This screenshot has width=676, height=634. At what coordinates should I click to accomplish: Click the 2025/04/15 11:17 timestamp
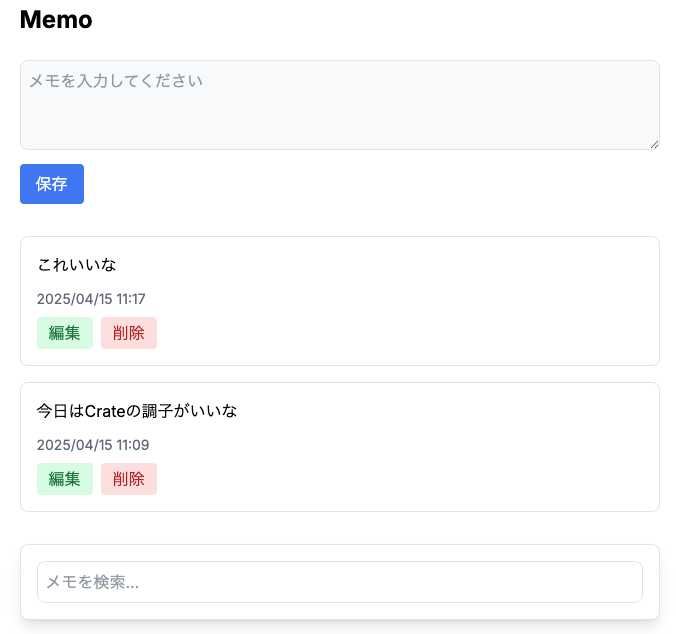(91, 299)
